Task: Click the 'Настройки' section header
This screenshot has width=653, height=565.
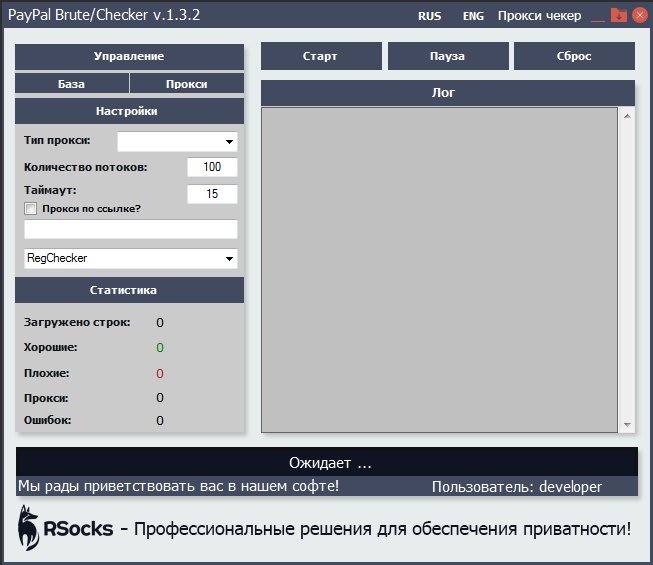Action: point(130,111)
